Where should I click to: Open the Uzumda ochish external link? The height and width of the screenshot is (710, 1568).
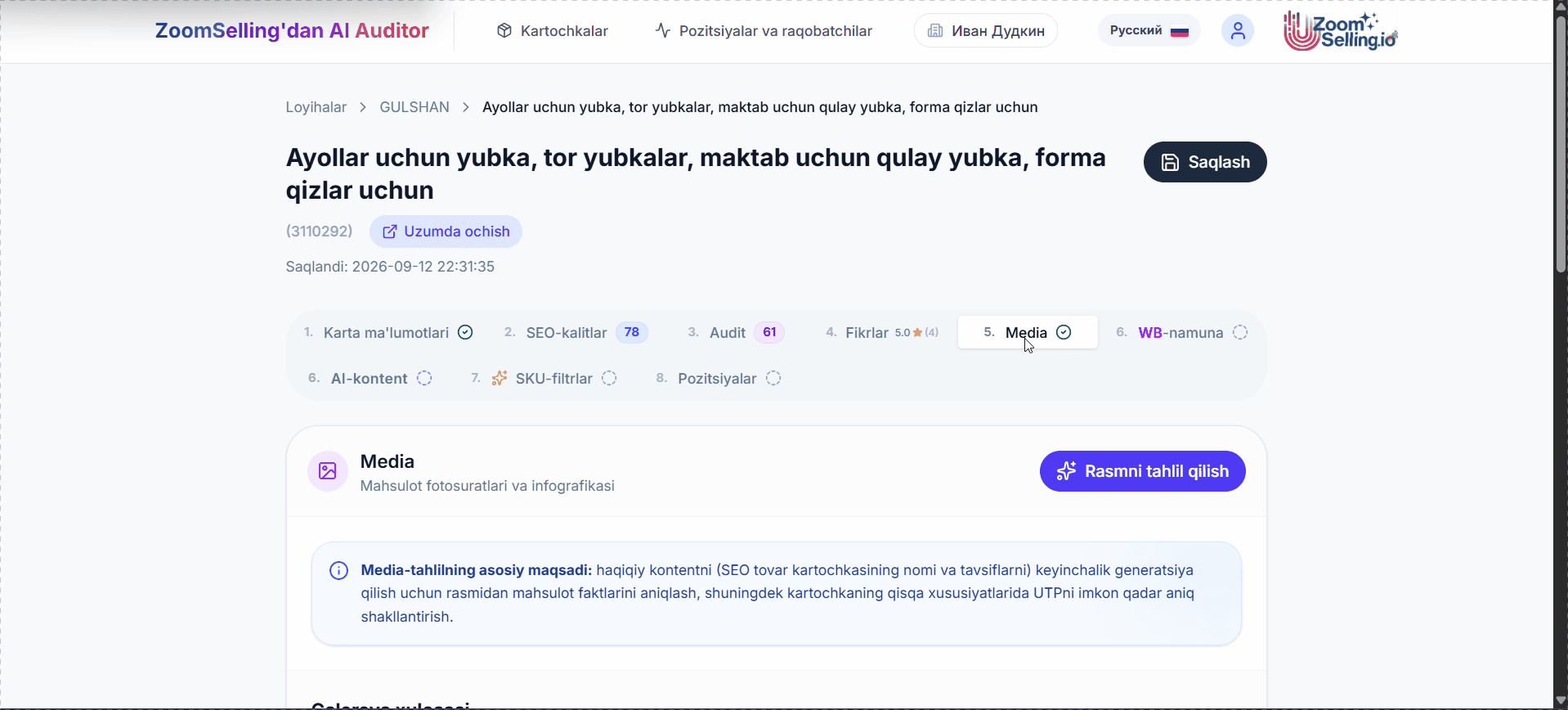pos(446,231)
